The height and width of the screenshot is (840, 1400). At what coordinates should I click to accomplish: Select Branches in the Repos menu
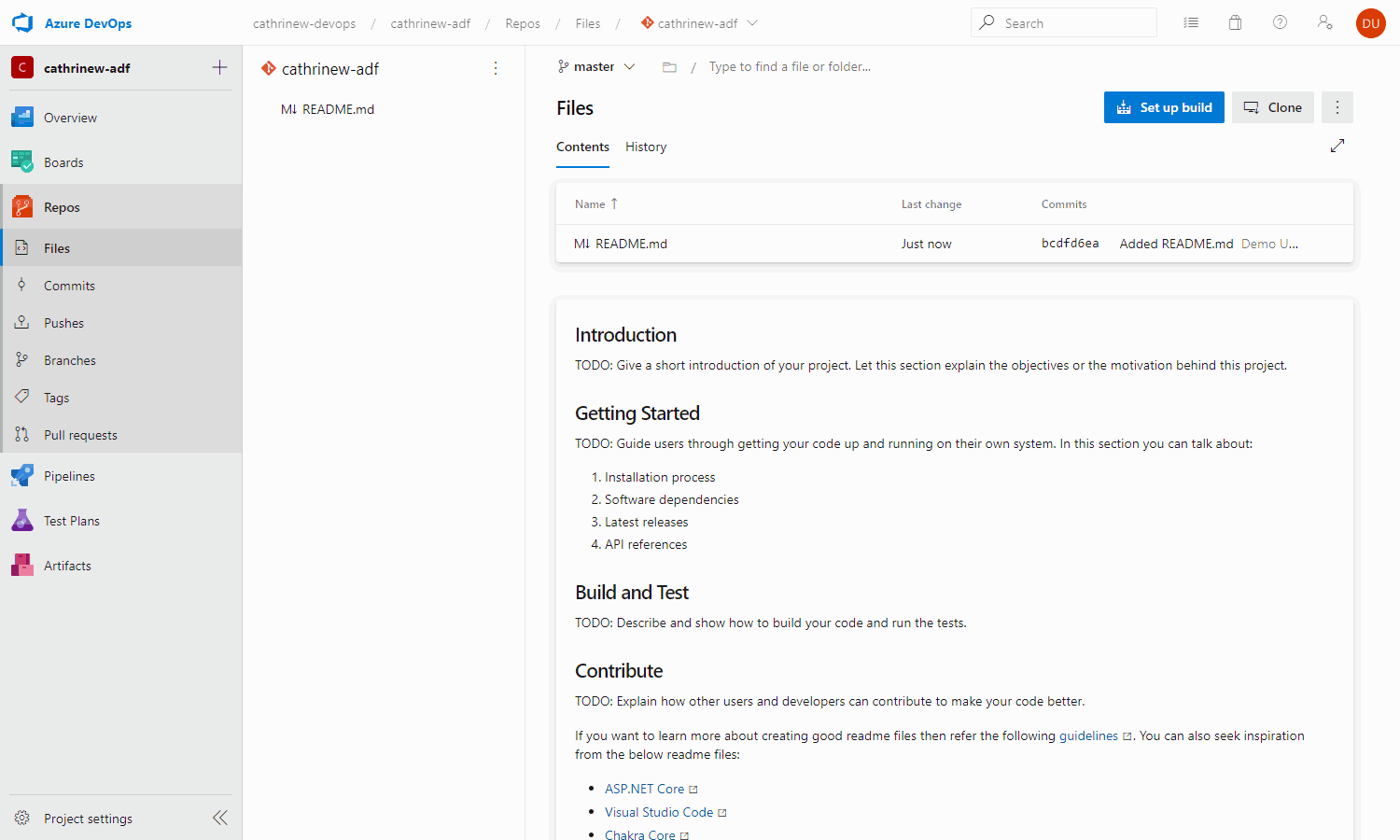69,360
